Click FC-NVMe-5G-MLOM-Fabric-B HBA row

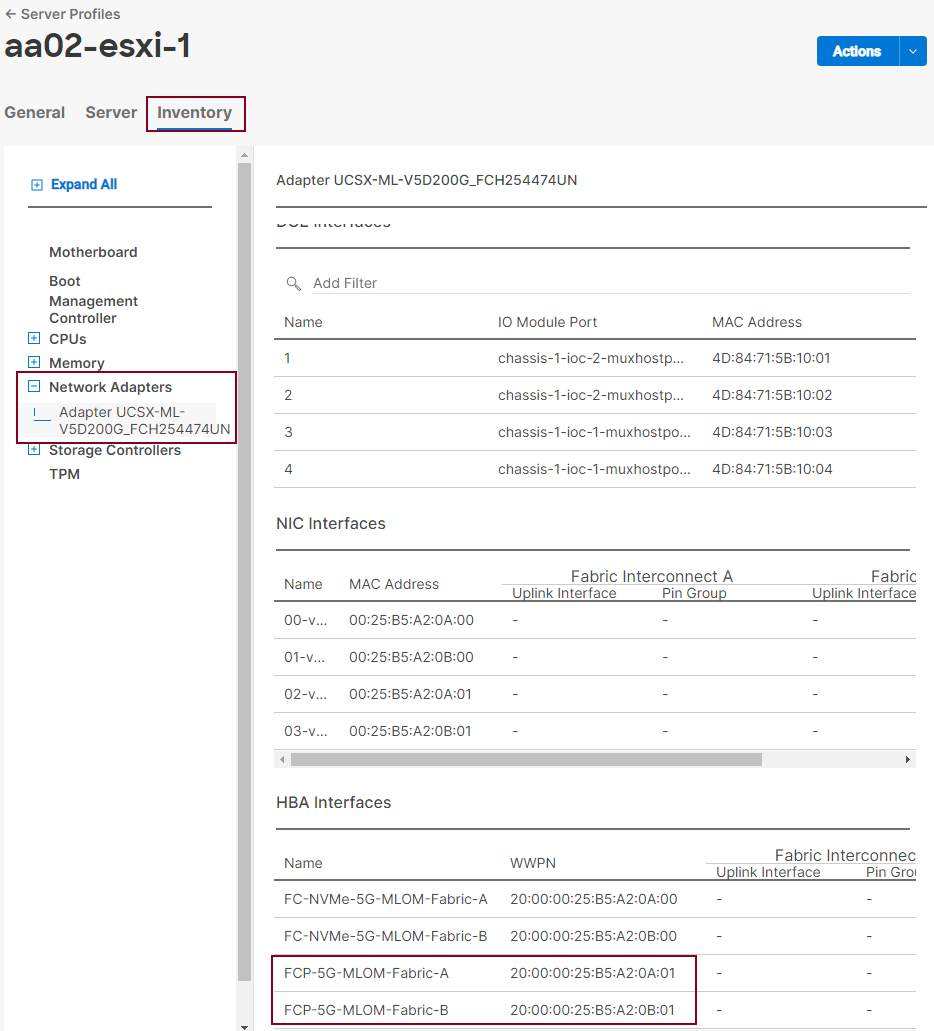point(595,936)
